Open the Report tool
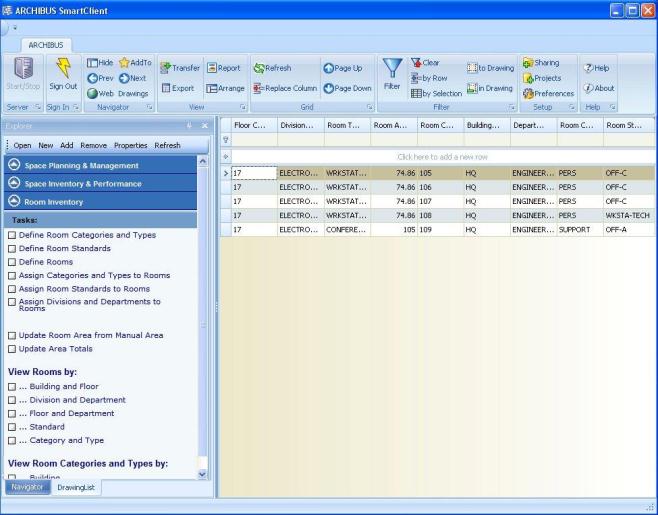The image size is (658, 515). (x=223, y=68)
